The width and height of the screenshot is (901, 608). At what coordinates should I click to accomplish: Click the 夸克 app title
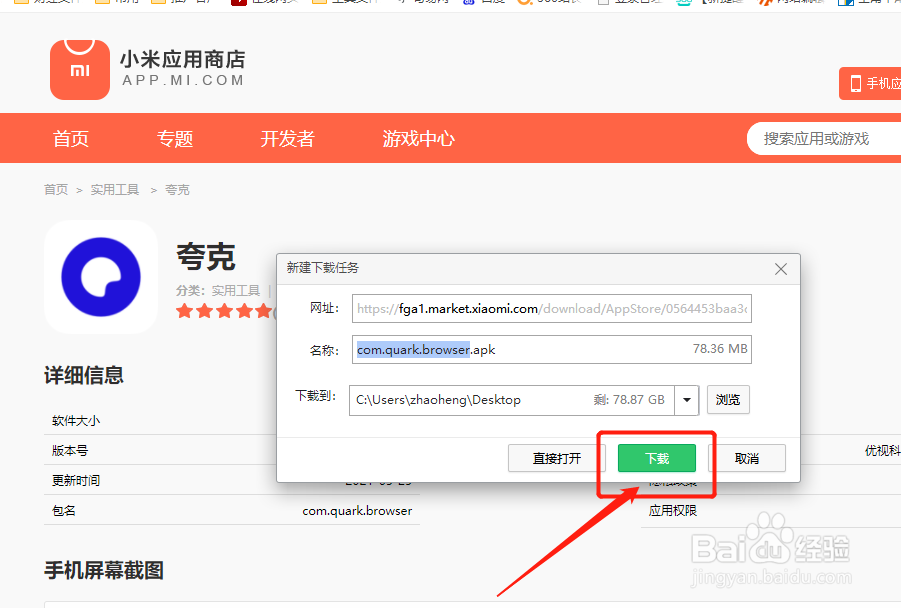[206, 256]
